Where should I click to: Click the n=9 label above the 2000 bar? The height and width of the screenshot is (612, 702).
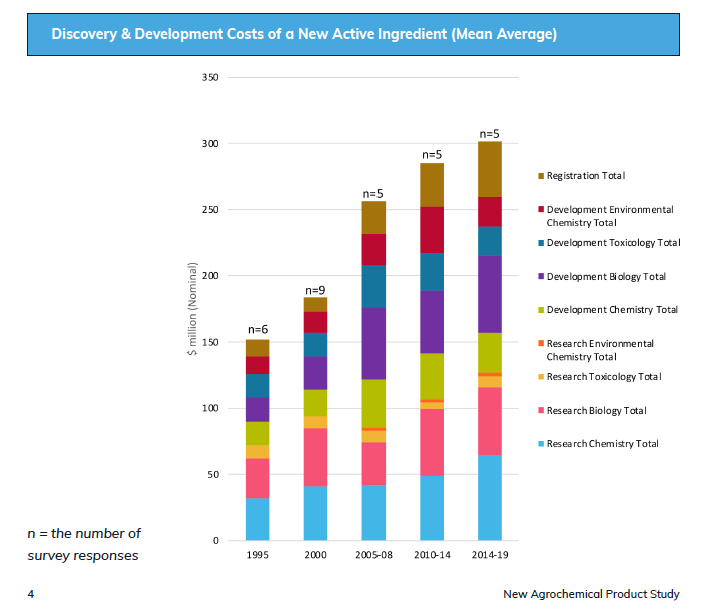click(x=315, y=290)
